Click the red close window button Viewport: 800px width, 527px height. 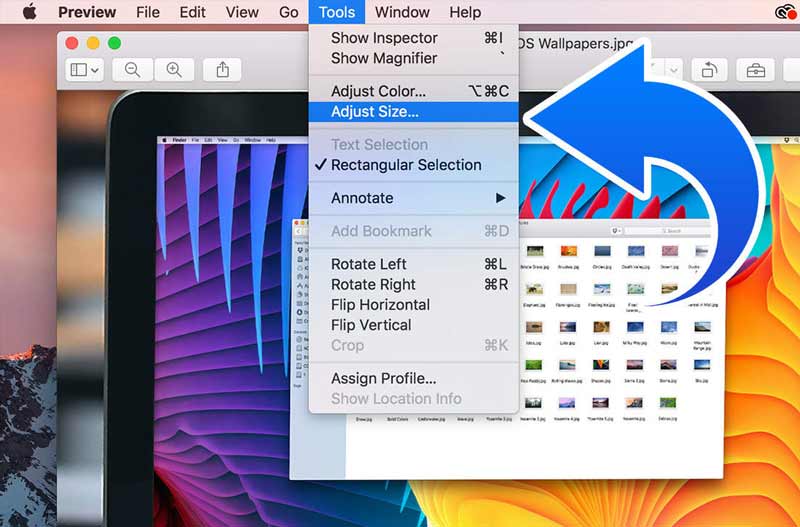(x=72, y=43)
